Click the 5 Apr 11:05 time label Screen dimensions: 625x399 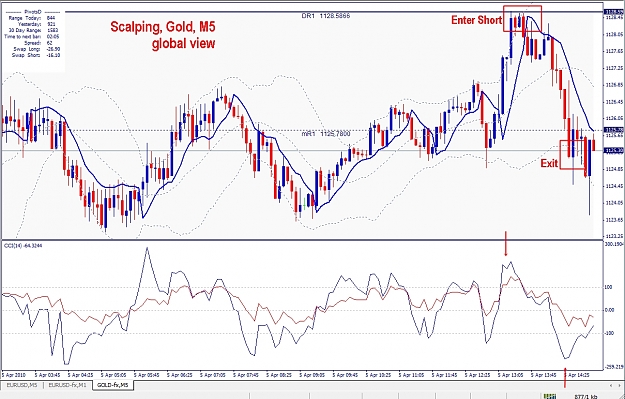point(411,375)
